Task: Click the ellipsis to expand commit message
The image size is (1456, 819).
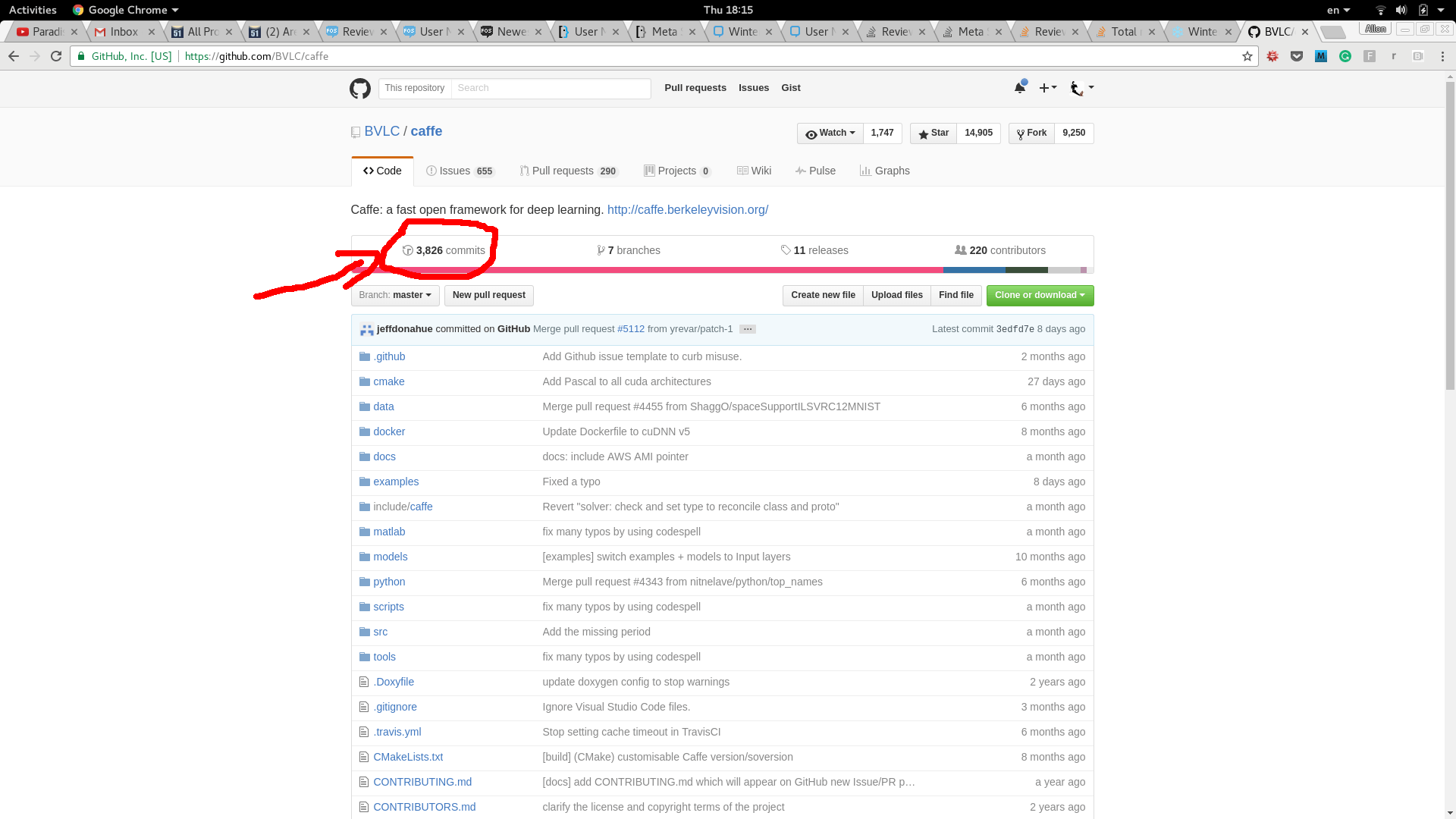Action: 747,329
